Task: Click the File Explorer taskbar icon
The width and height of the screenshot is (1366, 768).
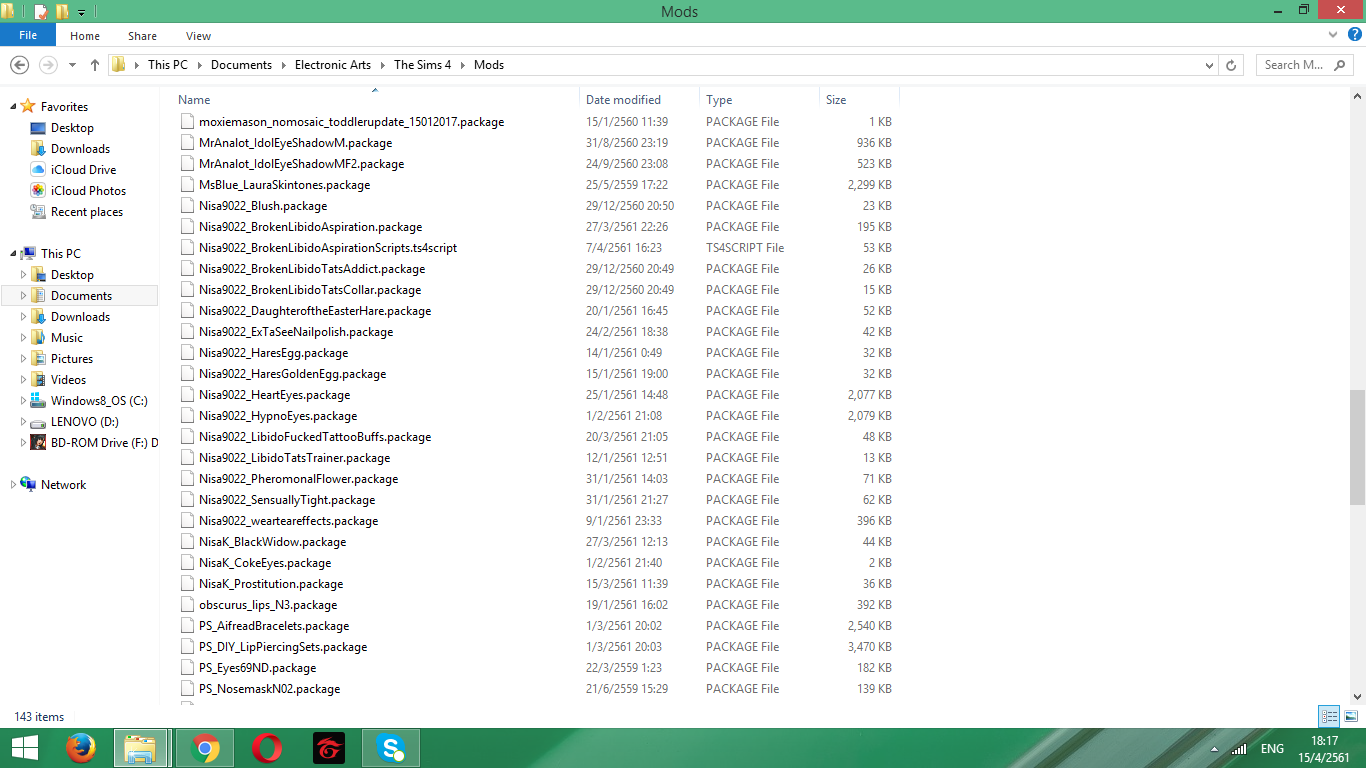Action: point(141,747)
